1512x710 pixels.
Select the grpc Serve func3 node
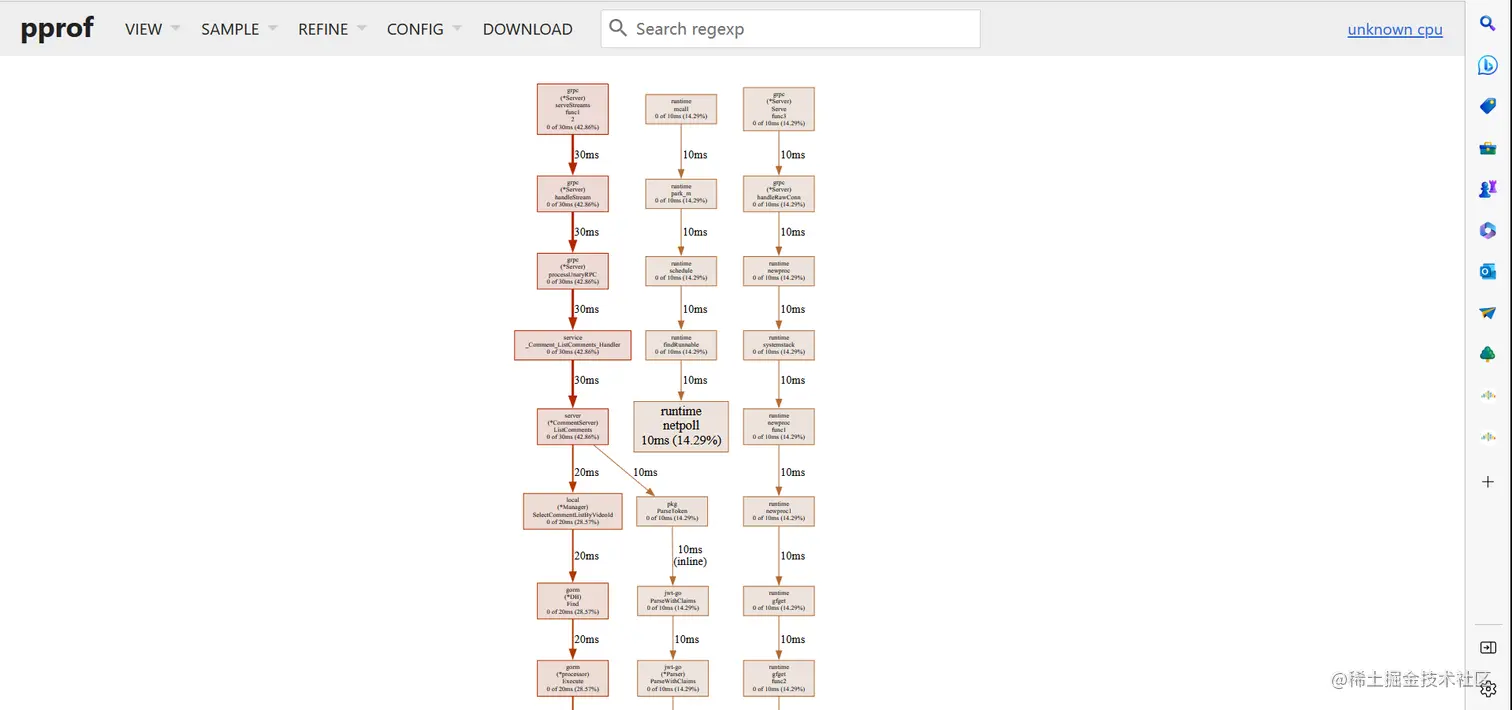coord(779,109)
